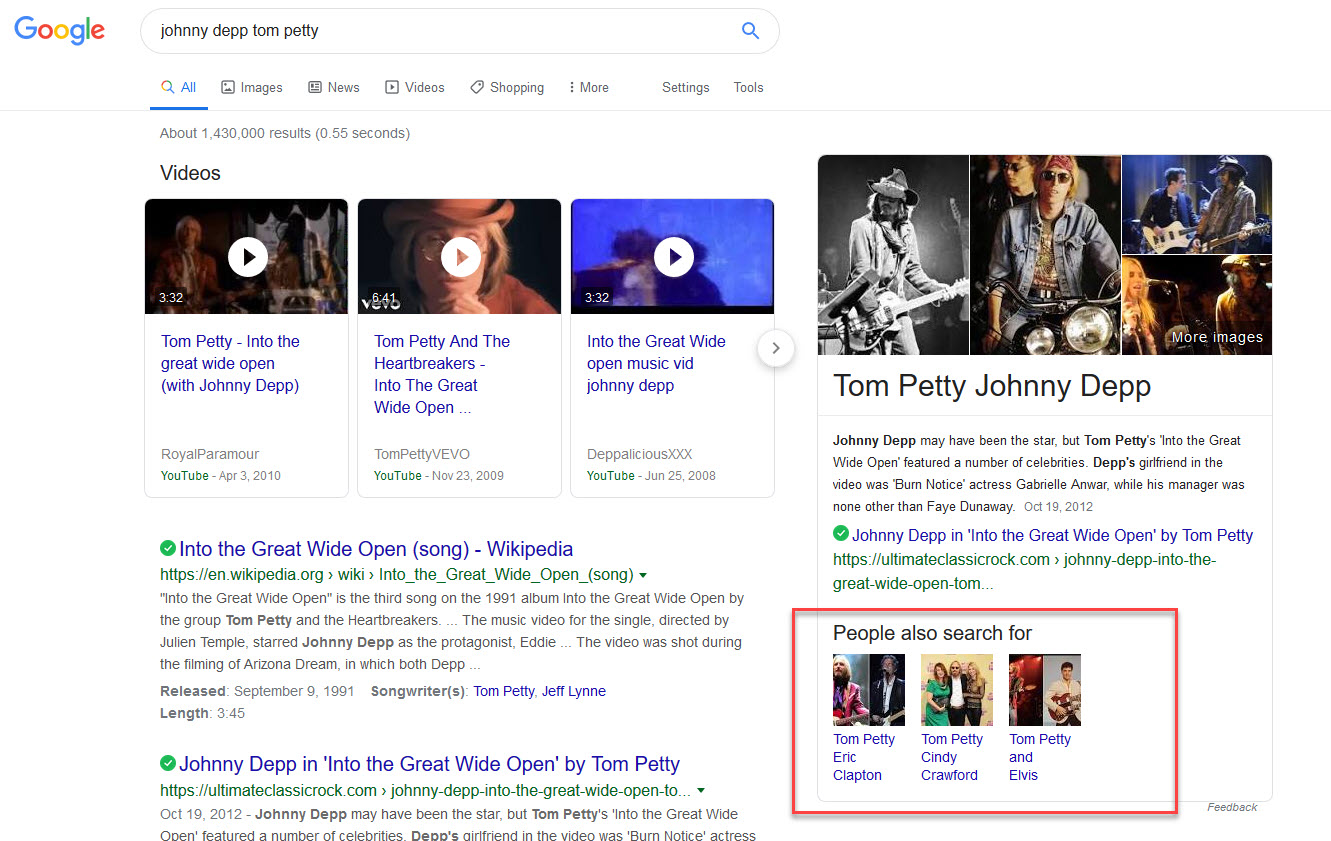Image resolution: width=1331 pixels, height=841 pixels.
Task: Click More images in knowledge panel
Action: 1217,337
